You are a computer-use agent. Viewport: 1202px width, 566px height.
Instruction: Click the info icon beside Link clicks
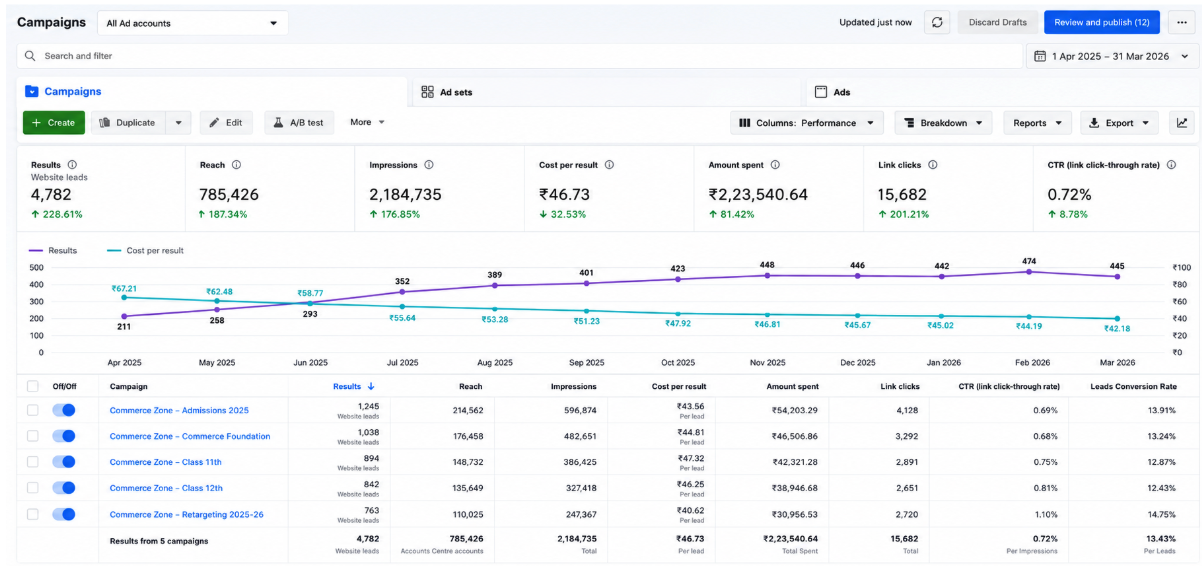click(932, 165)
